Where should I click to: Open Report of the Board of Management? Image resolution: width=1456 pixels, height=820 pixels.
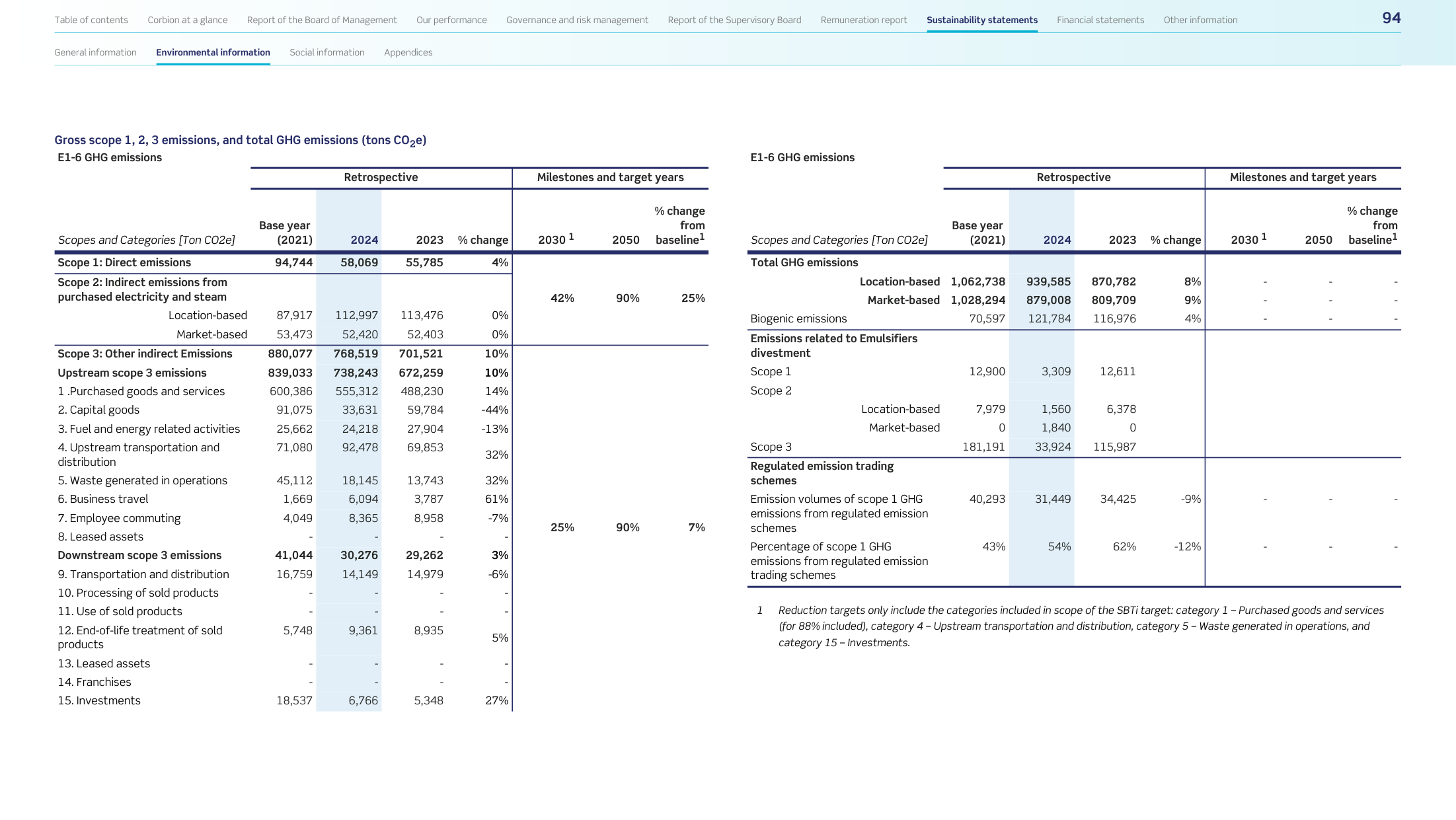[x=322, y=20]
